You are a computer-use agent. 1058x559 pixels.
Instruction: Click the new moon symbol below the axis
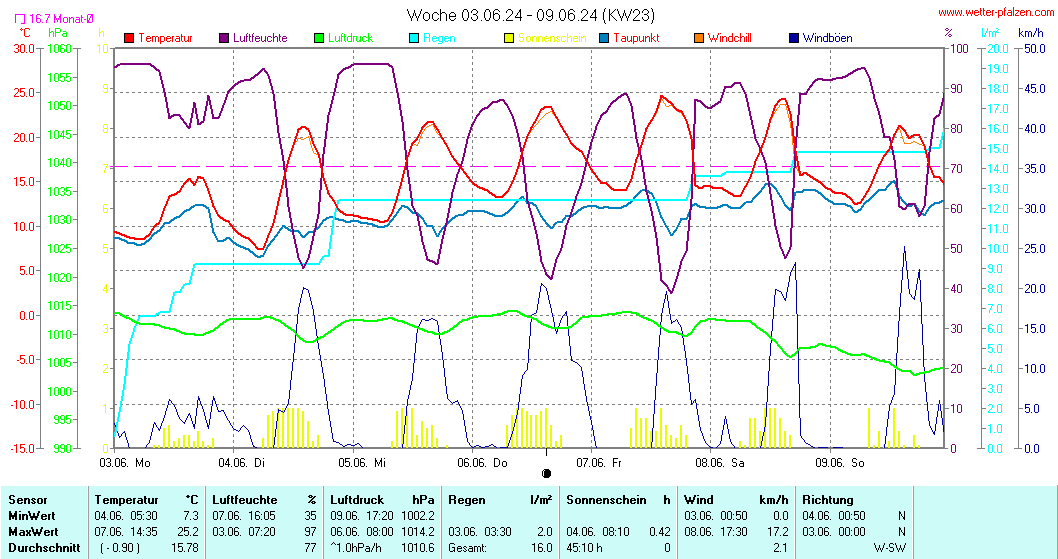click(546, 473)
